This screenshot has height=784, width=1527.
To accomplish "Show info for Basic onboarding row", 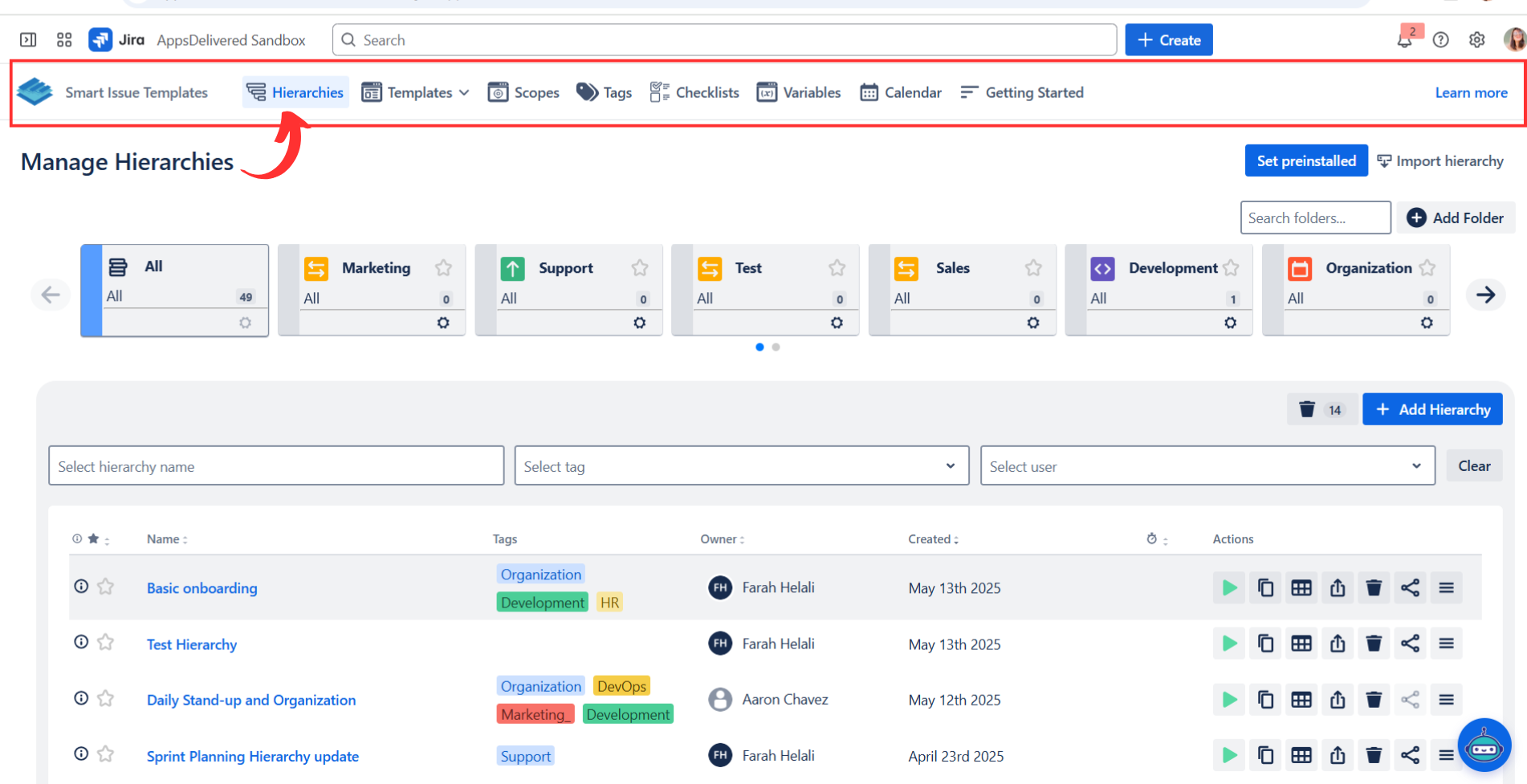I will (81, 587).
